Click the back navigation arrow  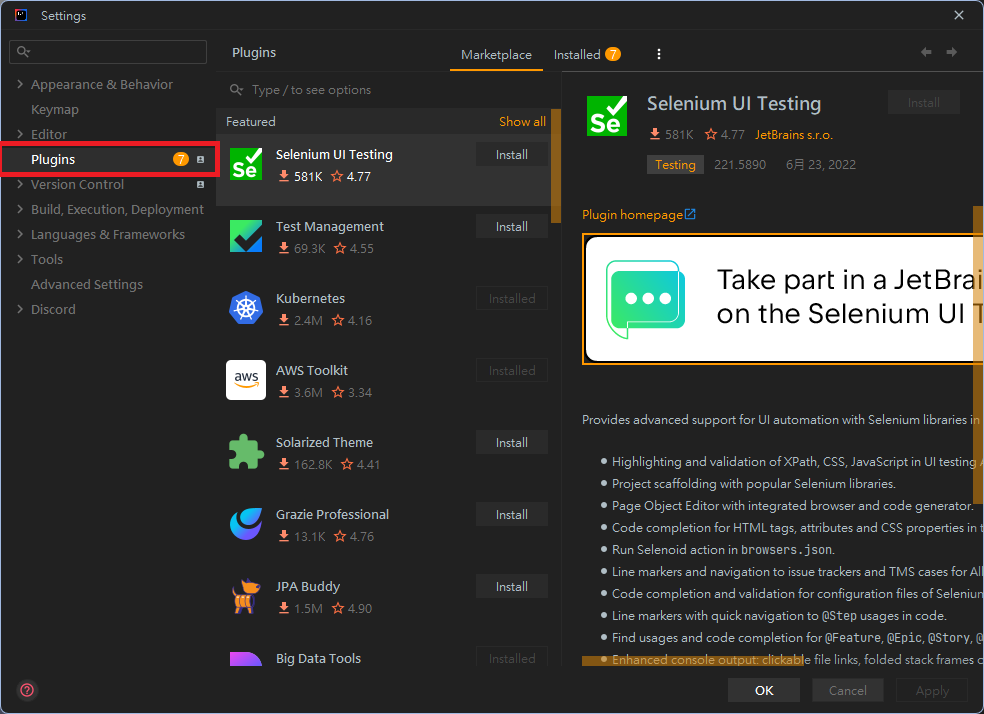pyautogui.click(x=926, y=51)
